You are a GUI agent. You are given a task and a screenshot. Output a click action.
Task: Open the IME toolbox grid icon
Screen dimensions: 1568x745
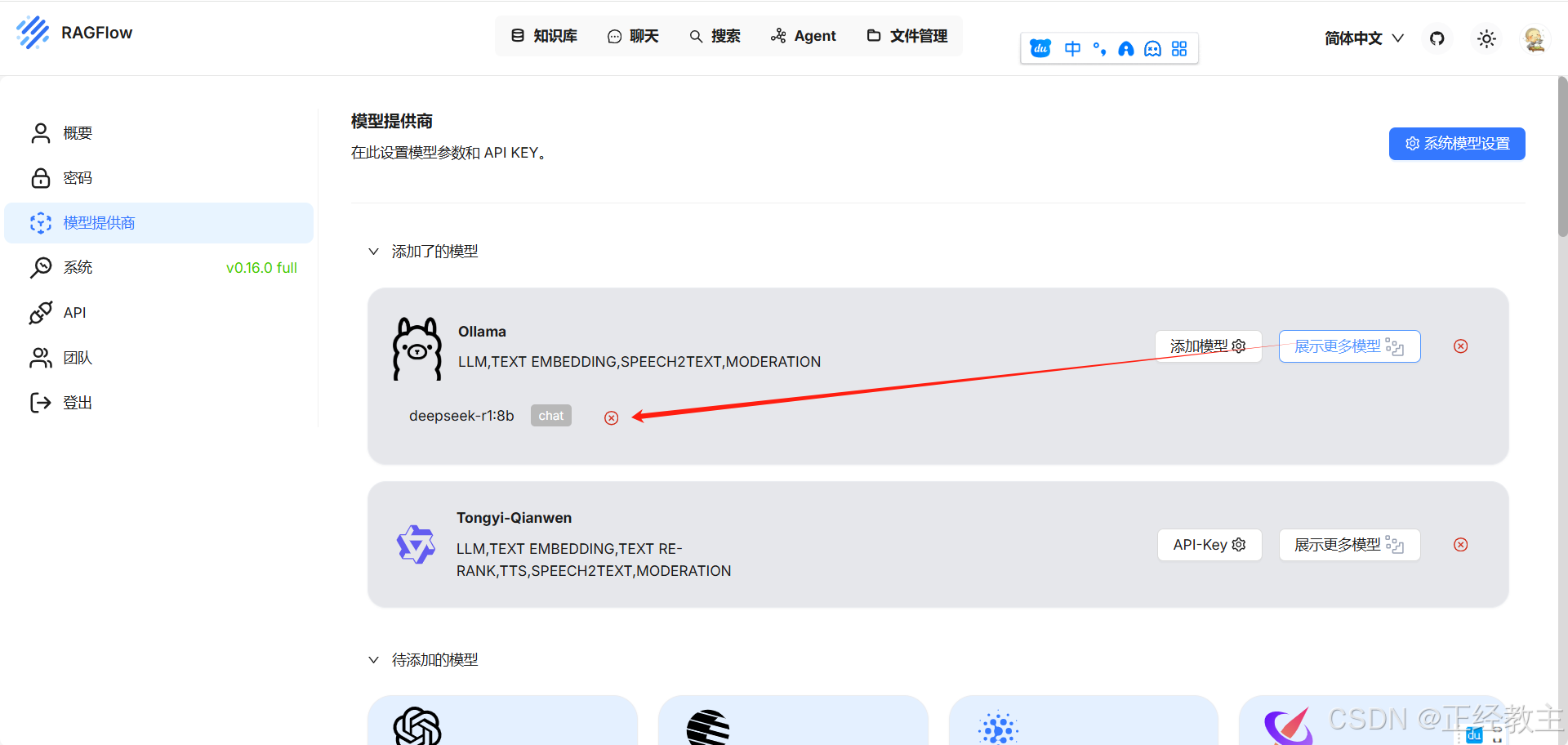coord(1179,49)
